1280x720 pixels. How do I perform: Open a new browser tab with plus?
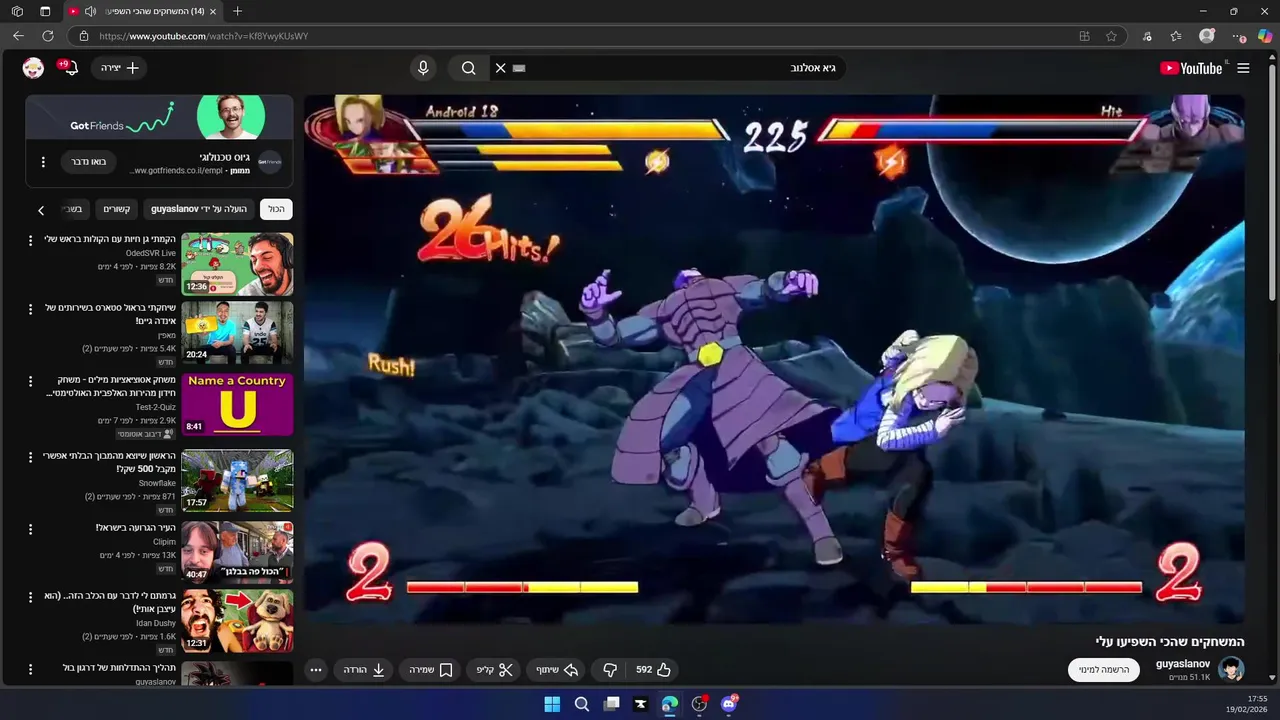point(237,11)
